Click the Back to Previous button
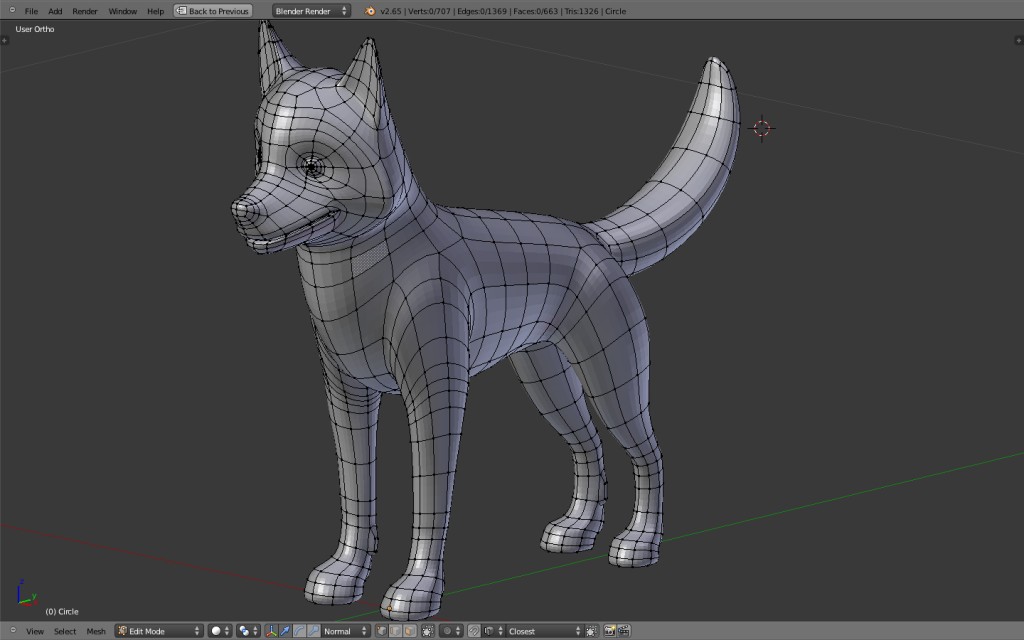The width and height of the screenshot is (1024, 640). pos(213,10)
